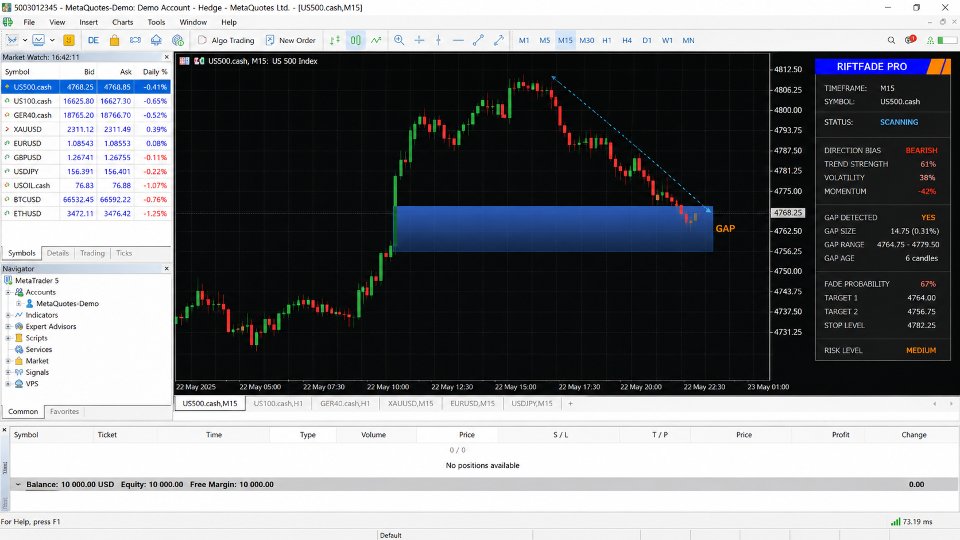Select the horizontal line drawing tool
The height and width of the screenshot is (540, 960).
[x=458, y=40]
